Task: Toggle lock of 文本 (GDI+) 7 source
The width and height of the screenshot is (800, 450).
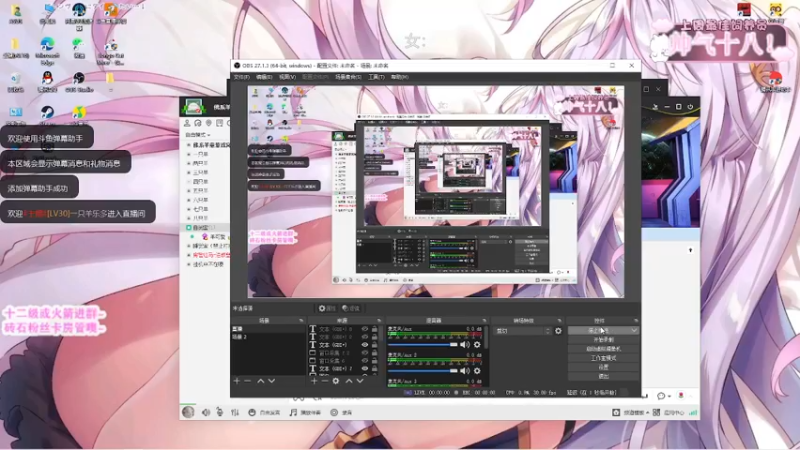Action: pyautogui.click(x=374, y=368)
